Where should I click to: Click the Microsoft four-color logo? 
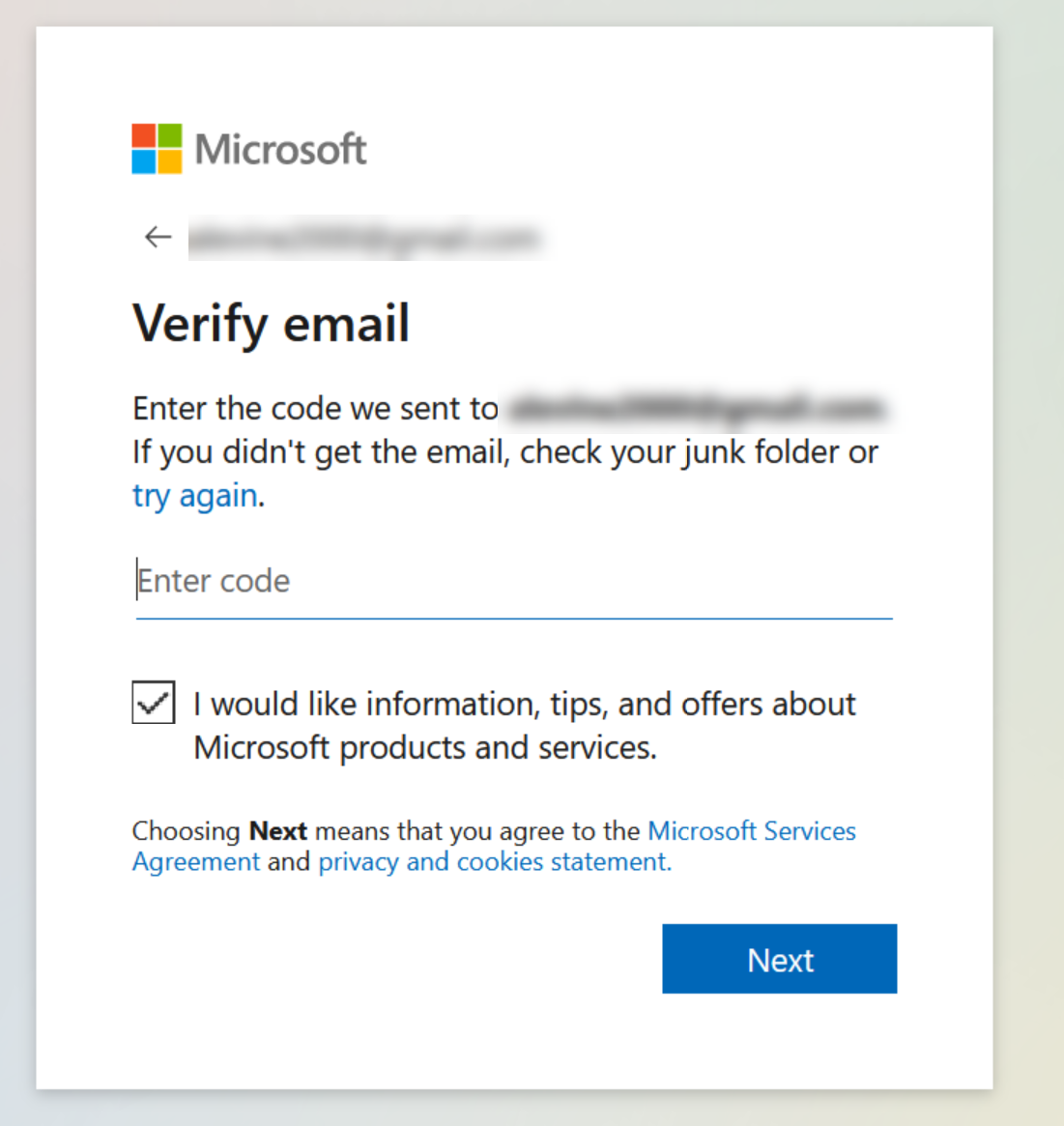tap(157, 149)
